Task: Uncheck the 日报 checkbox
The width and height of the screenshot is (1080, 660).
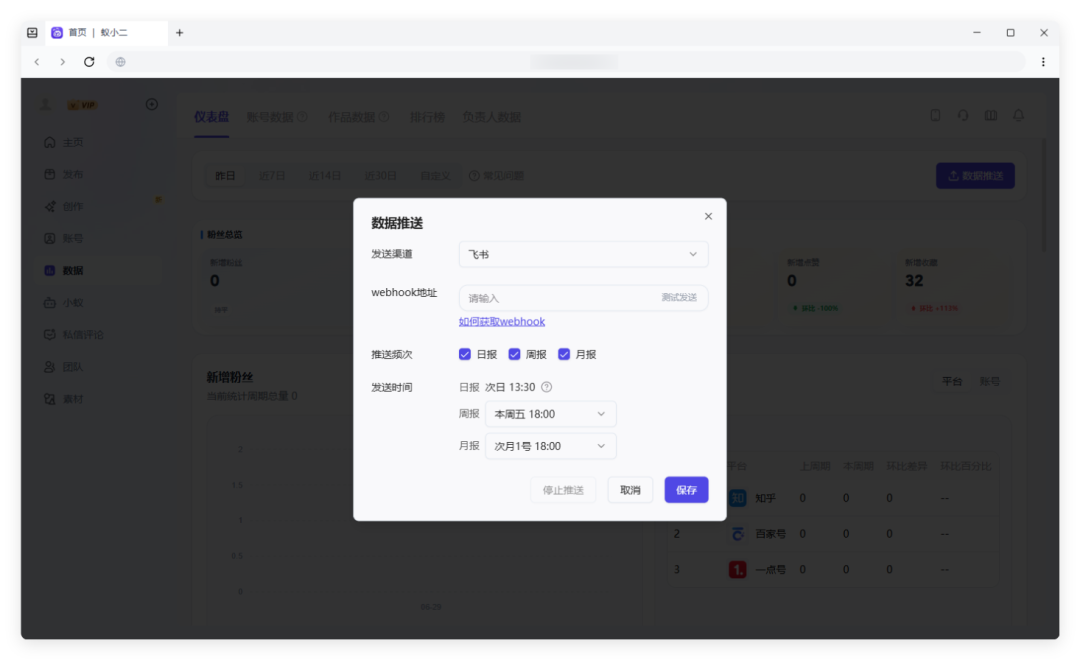Action: point(465,354)
